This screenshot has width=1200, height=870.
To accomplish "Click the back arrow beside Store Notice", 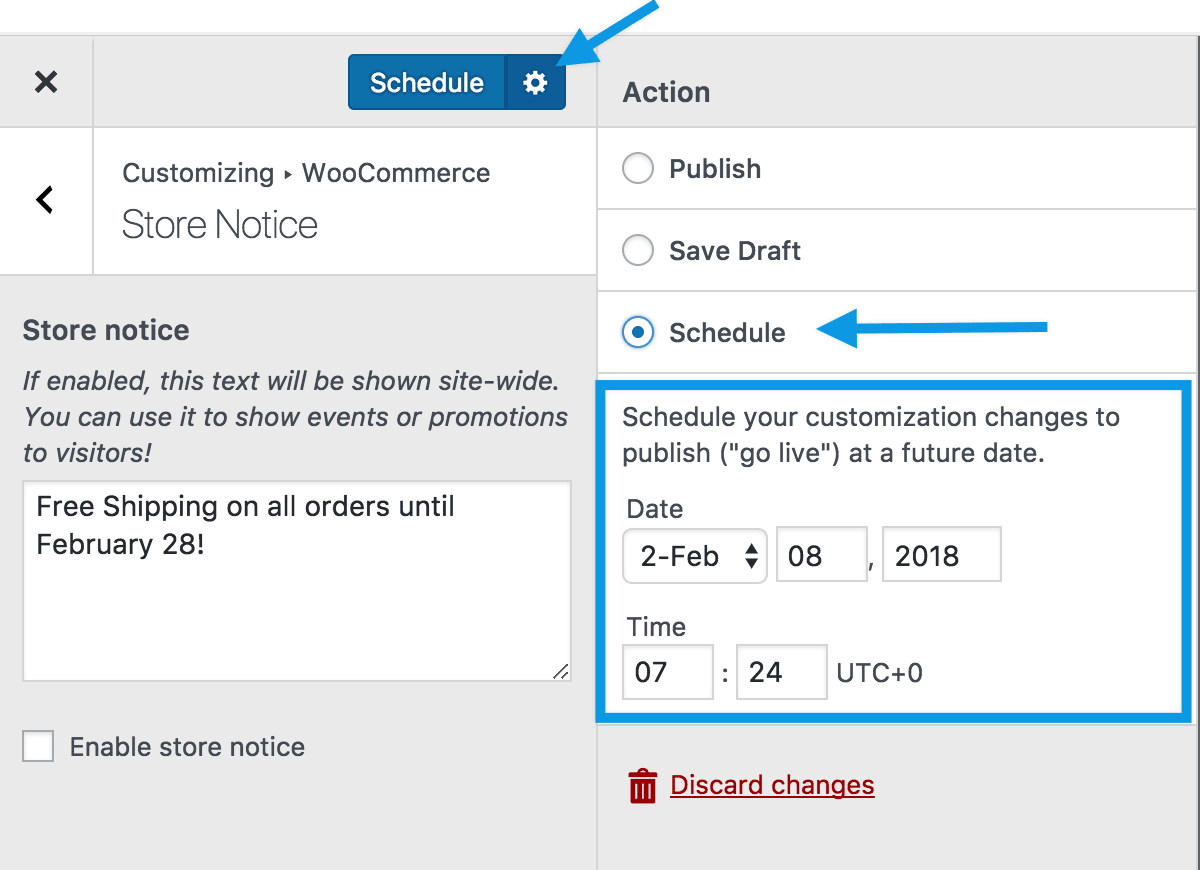I will coord(45,200).
